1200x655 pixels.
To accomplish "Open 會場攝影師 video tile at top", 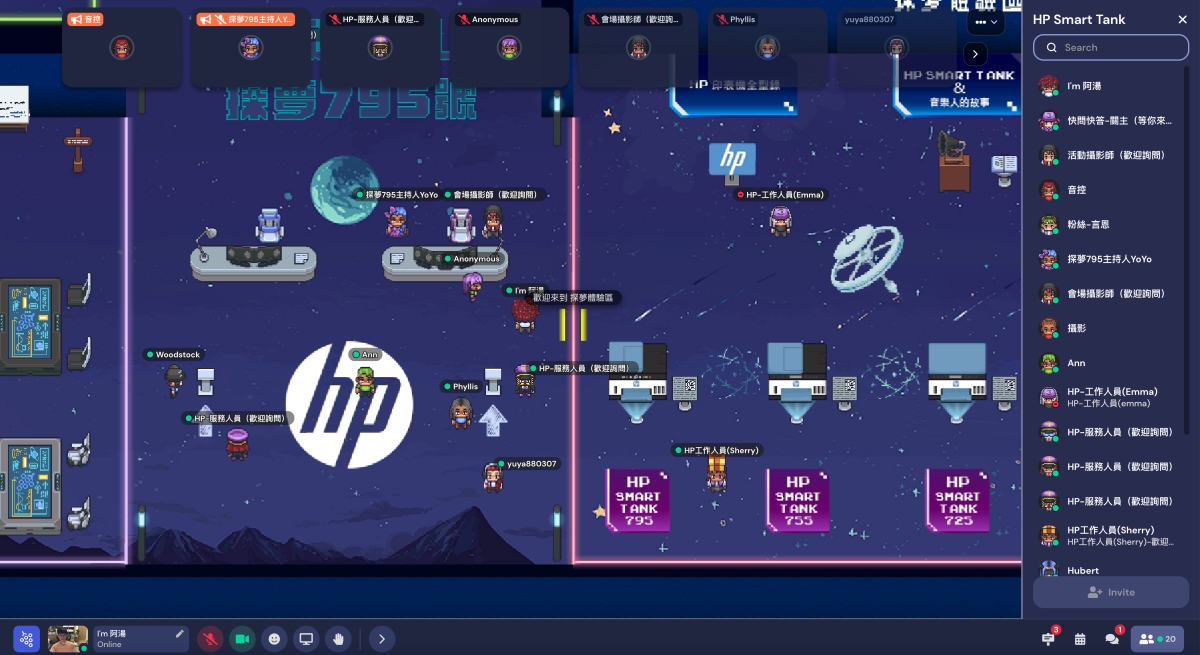I will 638,47.
